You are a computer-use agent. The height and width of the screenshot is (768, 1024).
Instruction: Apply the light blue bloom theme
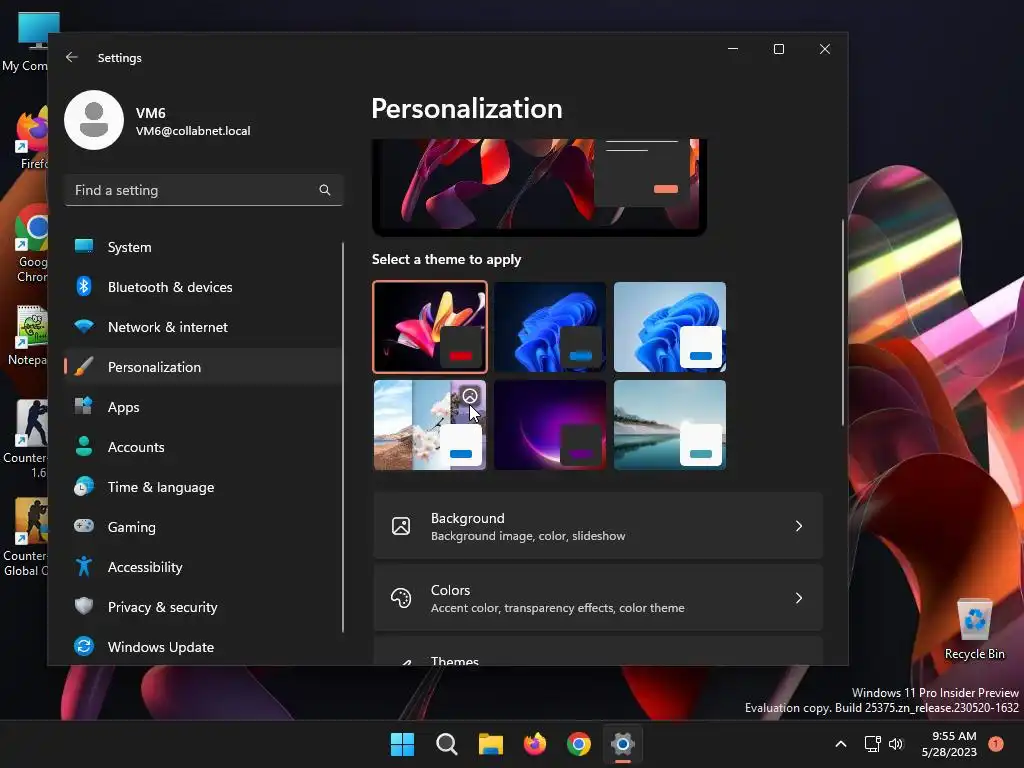point(670,327)
